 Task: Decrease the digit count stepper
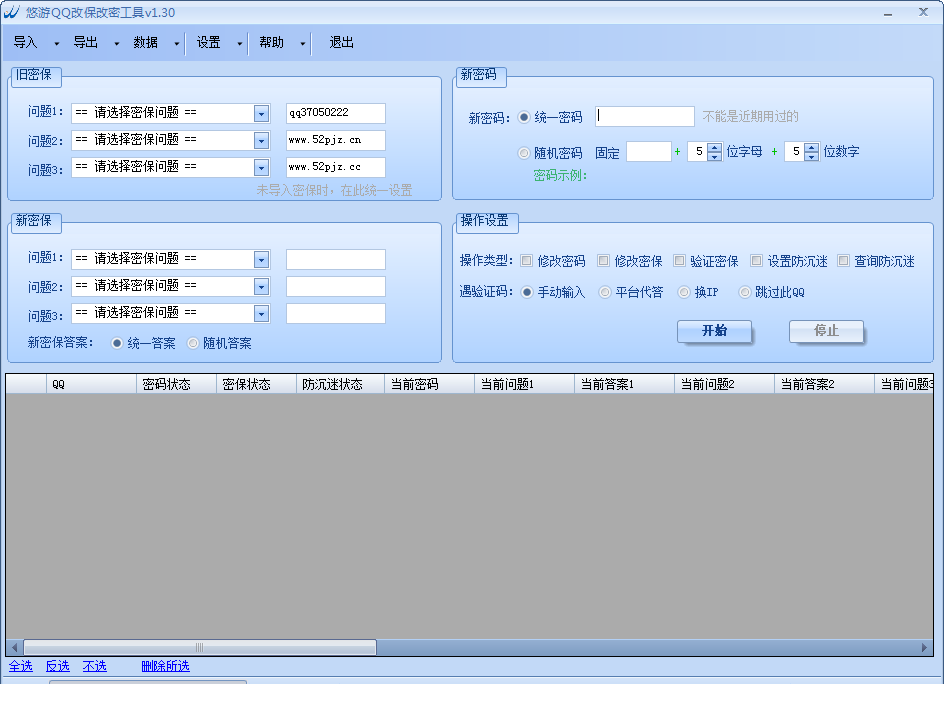811,157
